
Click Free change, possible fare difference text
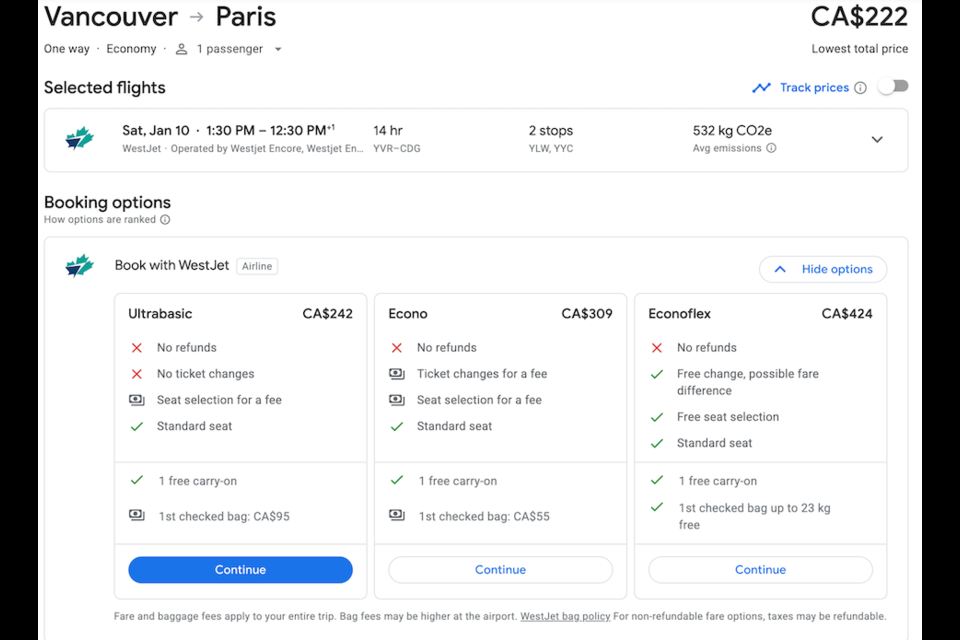coord(748,382)
